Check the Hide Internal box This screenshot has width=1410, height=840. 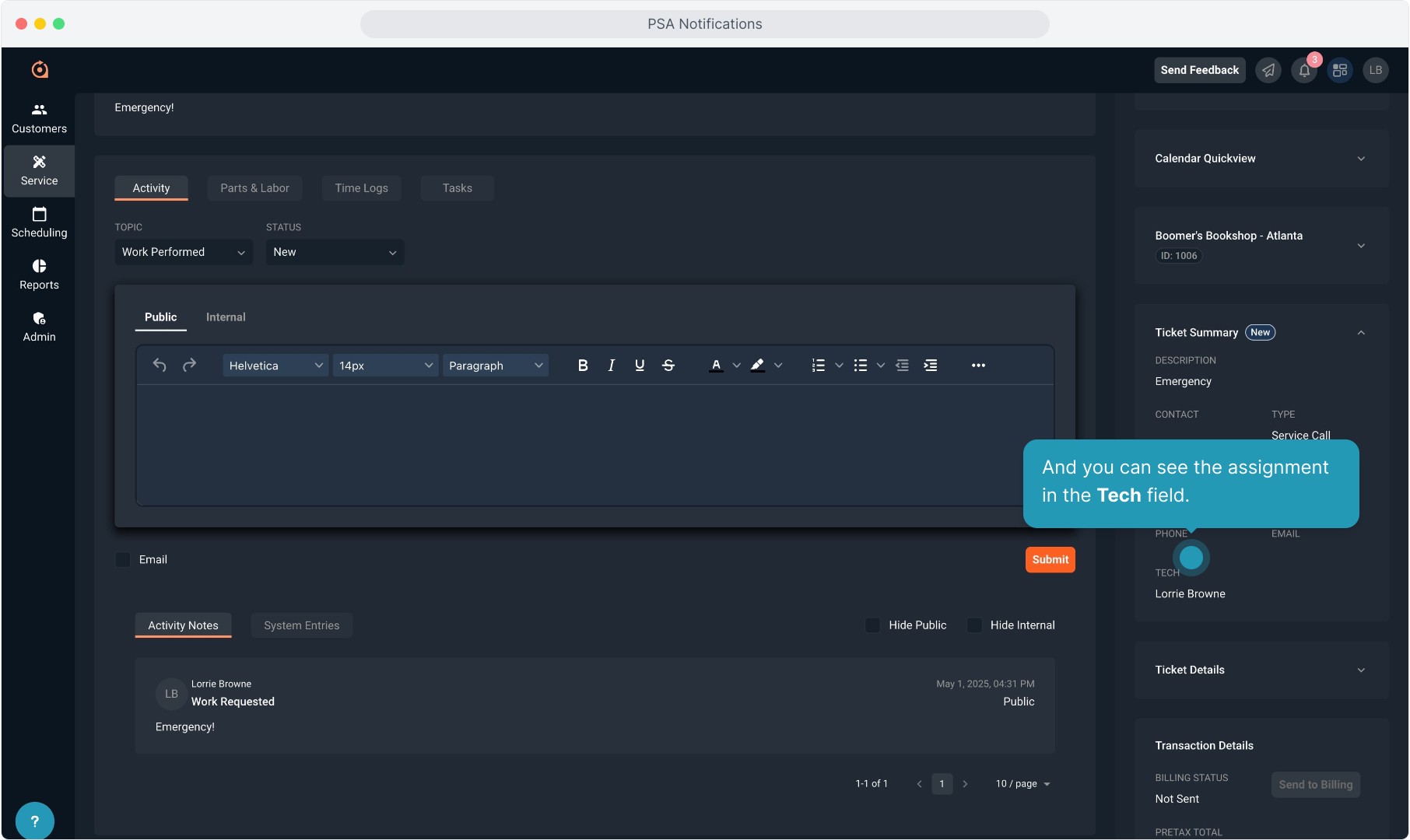(974, 625)
